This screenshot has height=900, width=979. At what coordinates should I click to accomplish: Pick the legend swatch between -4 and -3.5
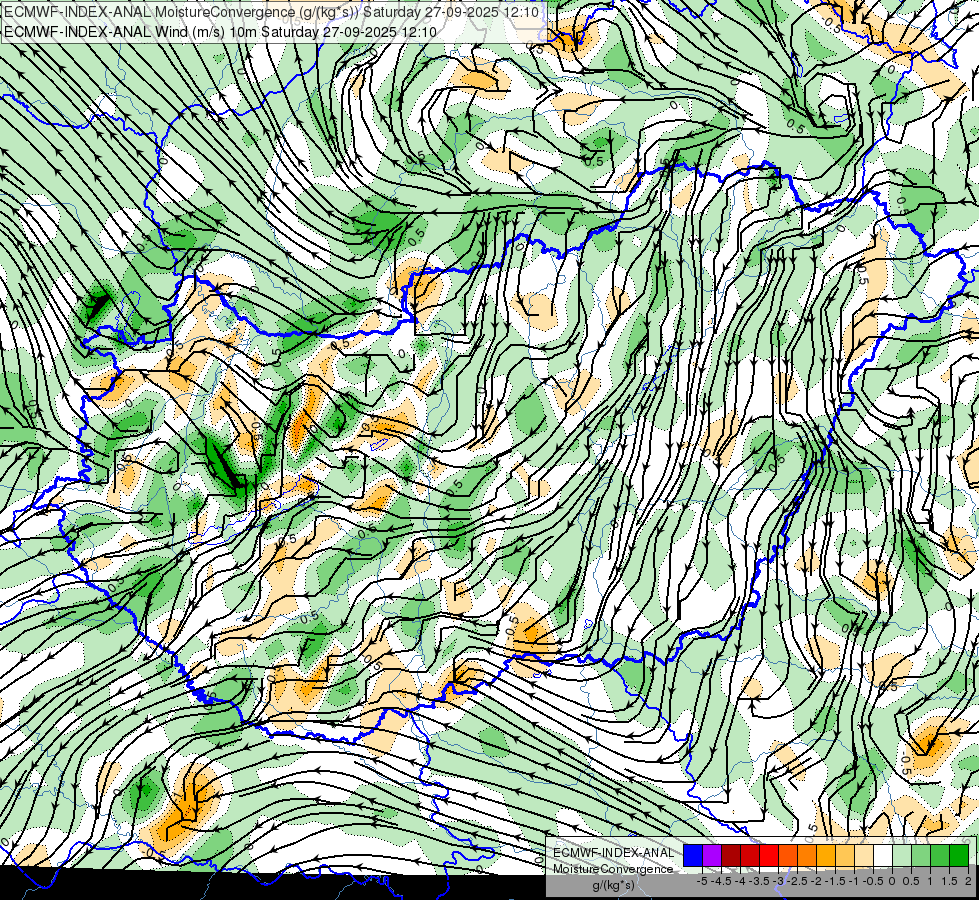pos(750,856)
